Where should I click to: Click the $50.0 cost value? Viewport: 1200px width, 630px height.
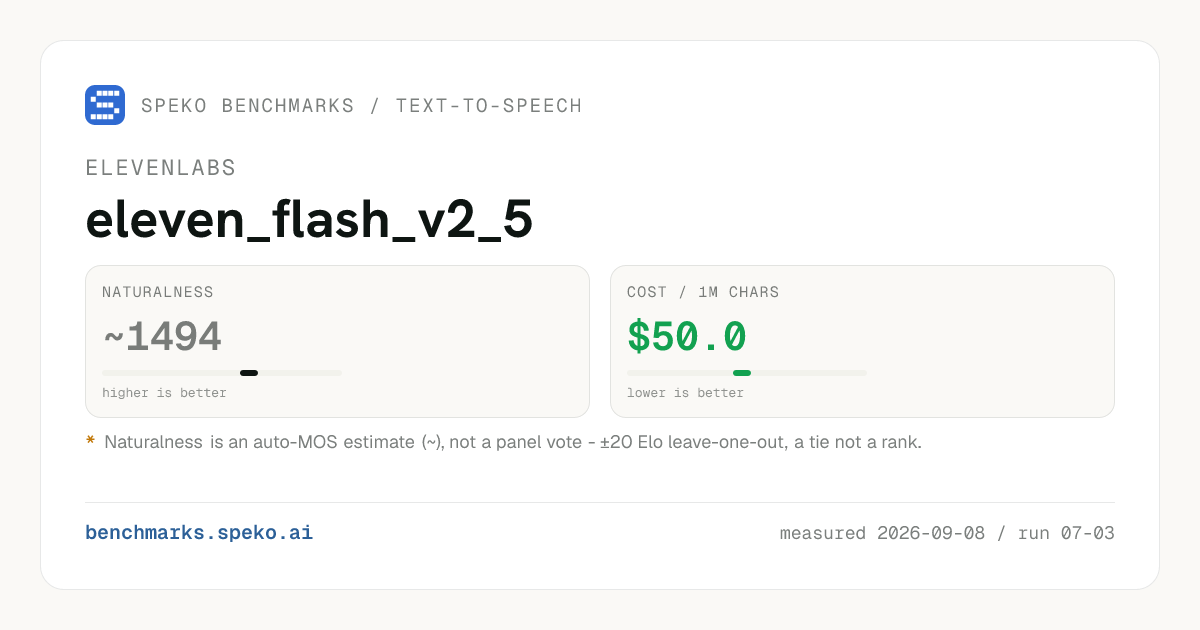pyautogui.click(x=687, y=337)
